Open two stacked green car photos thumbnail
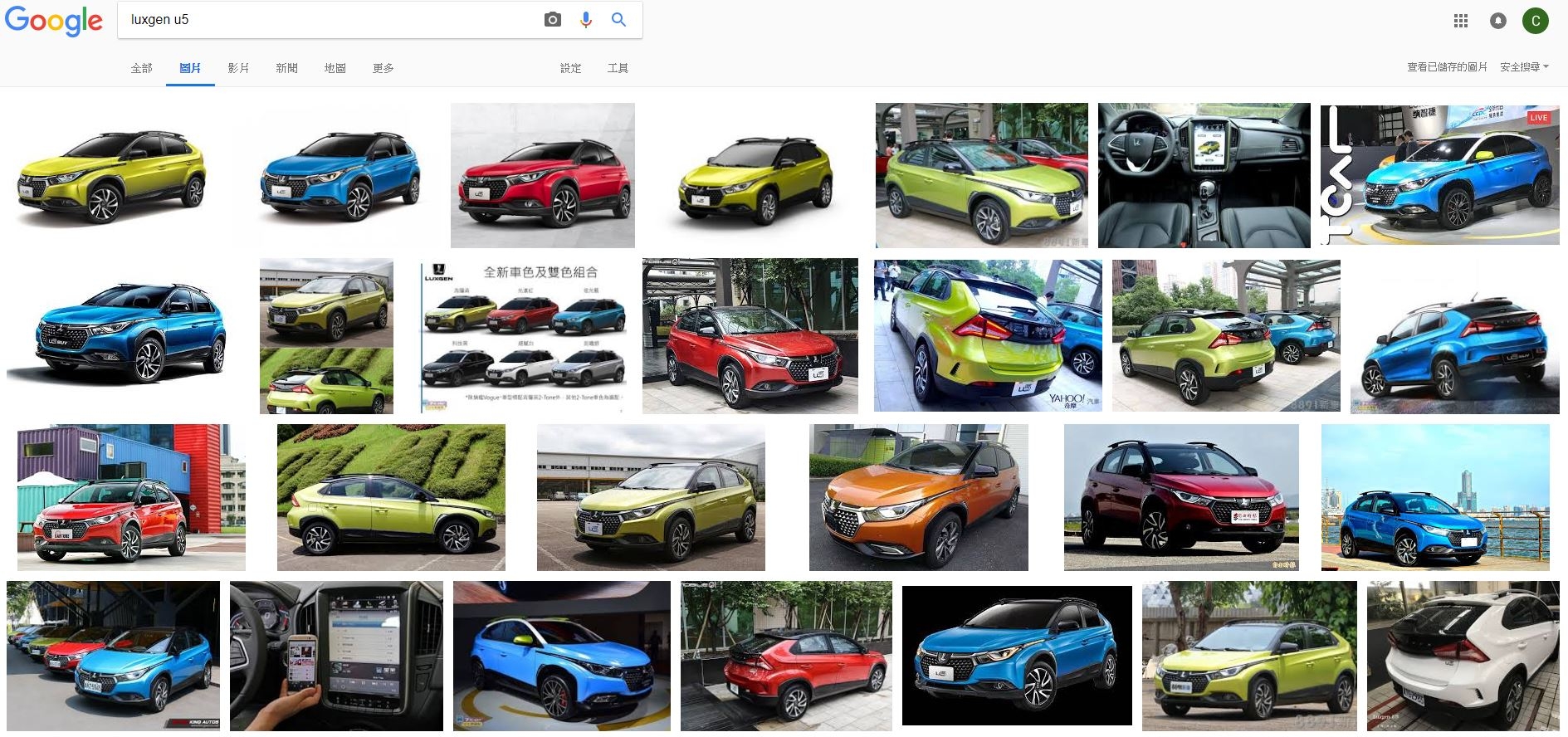Screen dimensions: 1568x737 pyautogui.click(x=326, y=336)
